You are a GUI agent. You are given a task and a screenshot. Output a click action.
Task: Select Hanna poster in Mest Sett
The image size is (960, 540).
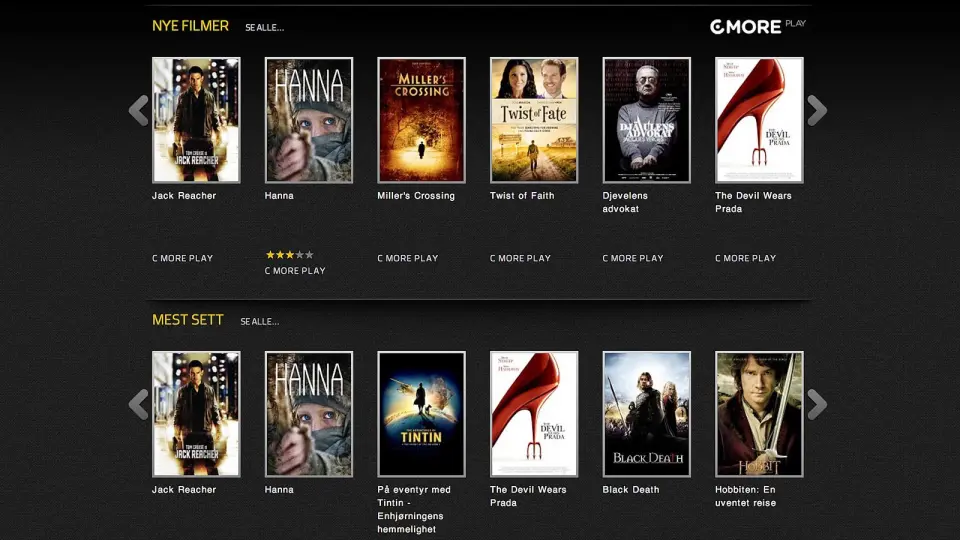coord(309,414)
